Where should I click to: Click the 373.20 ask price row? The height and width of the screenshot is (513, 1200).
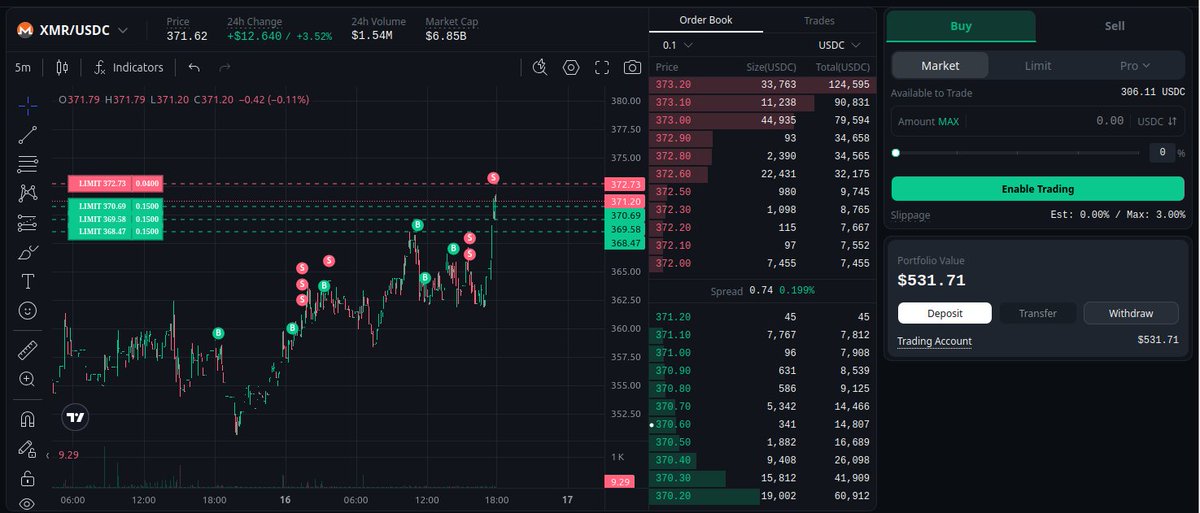762,85
